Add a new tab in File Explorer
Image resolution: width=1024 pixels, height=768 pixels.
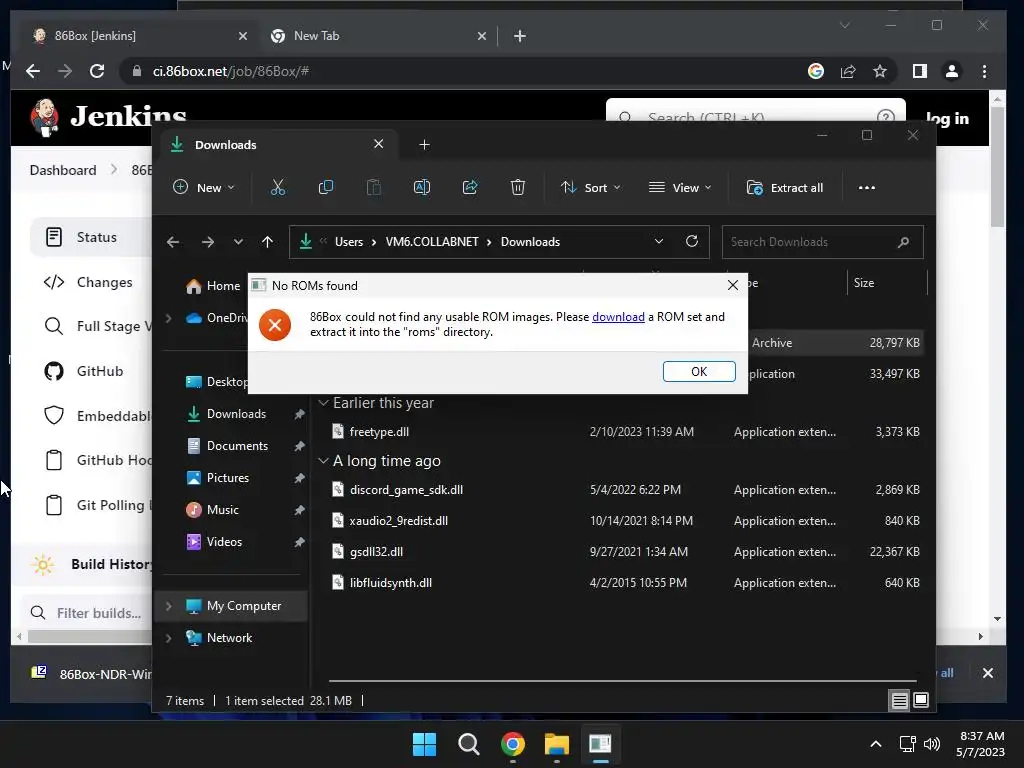click(x=424, y=145)
